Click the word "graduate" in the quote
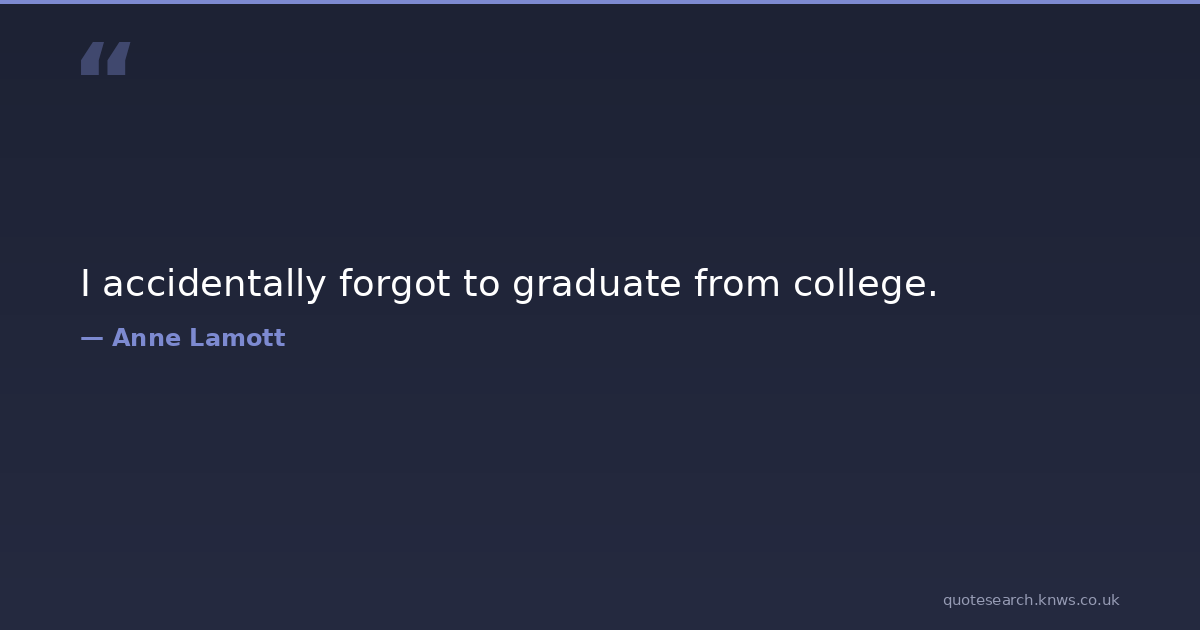 pyautogui.click(x=596, y=284)
